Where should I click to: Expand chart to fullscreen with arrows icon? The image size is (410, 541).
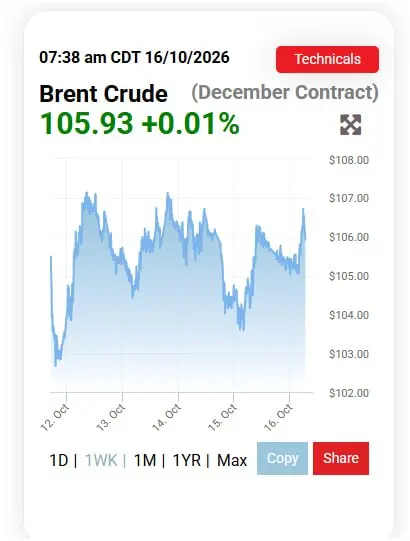click(x=351, y=125)
